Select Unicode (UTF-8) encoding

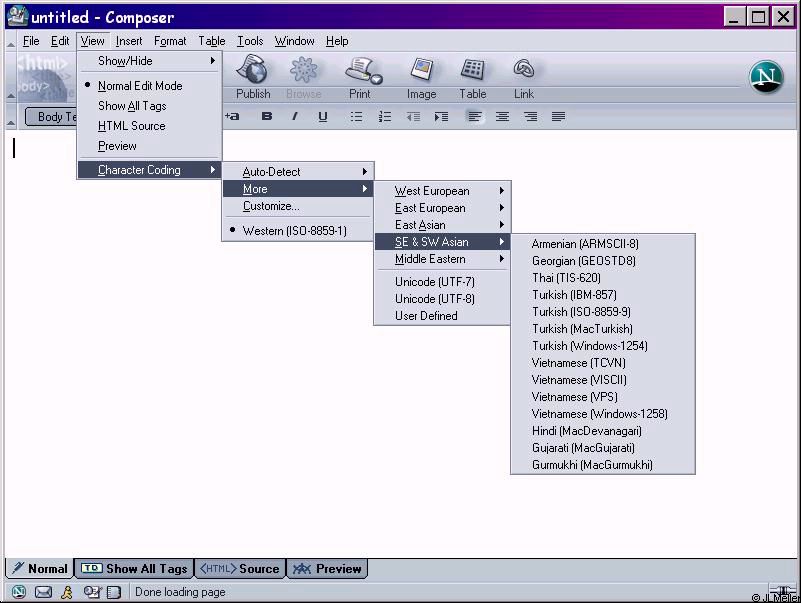442,299
